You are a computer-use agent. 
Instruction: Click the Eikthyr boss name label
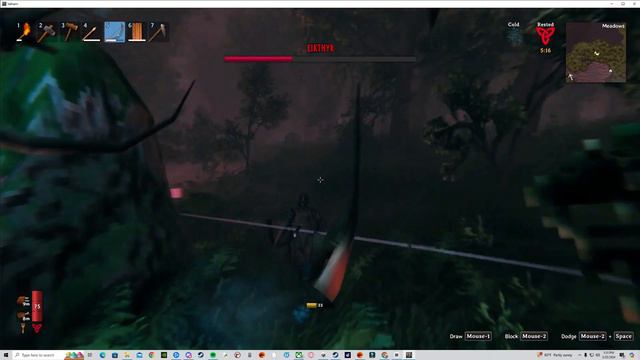pyautogui.click(x=321, y=48)
